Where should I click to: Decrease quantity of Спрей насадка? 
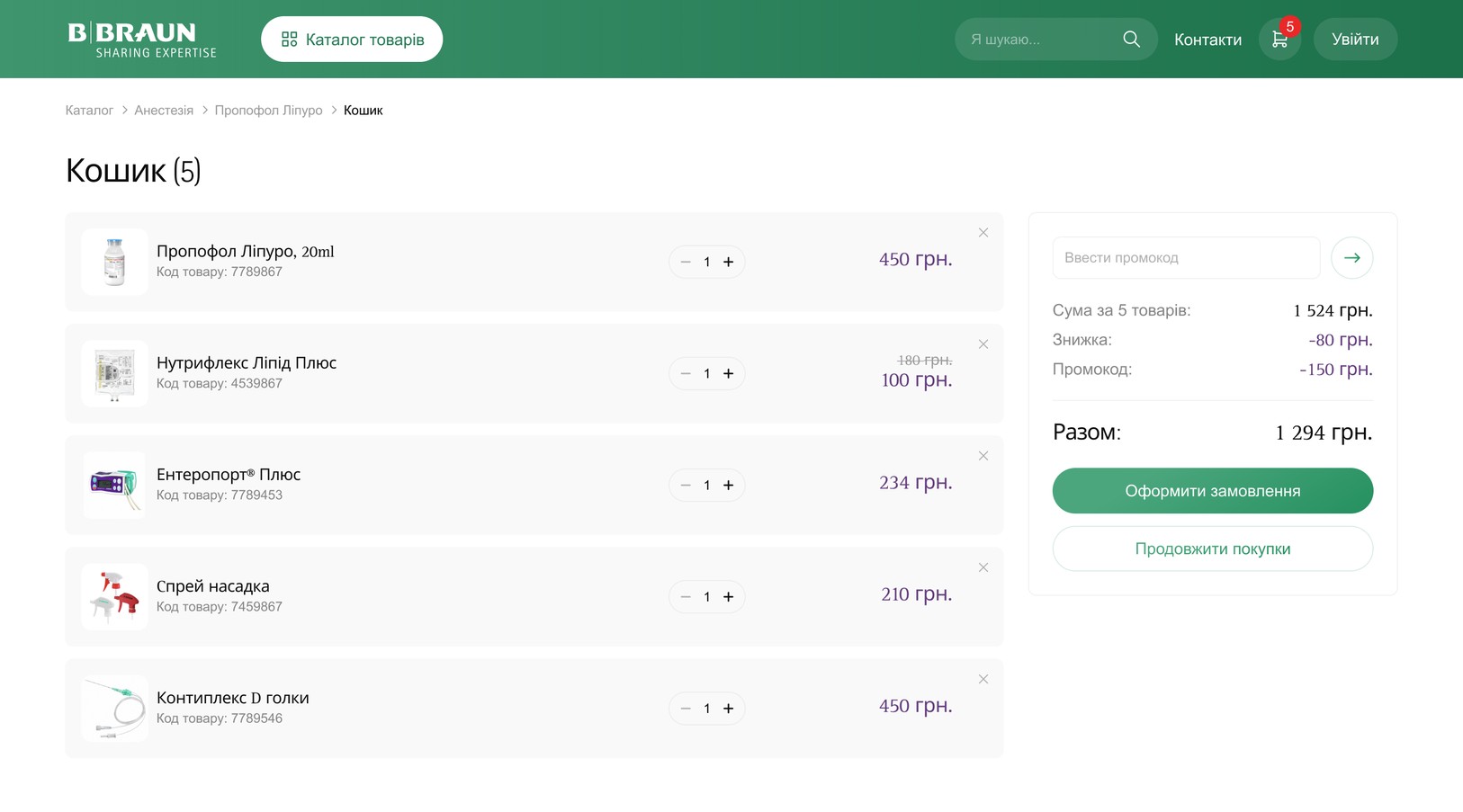tap(686, 596)
